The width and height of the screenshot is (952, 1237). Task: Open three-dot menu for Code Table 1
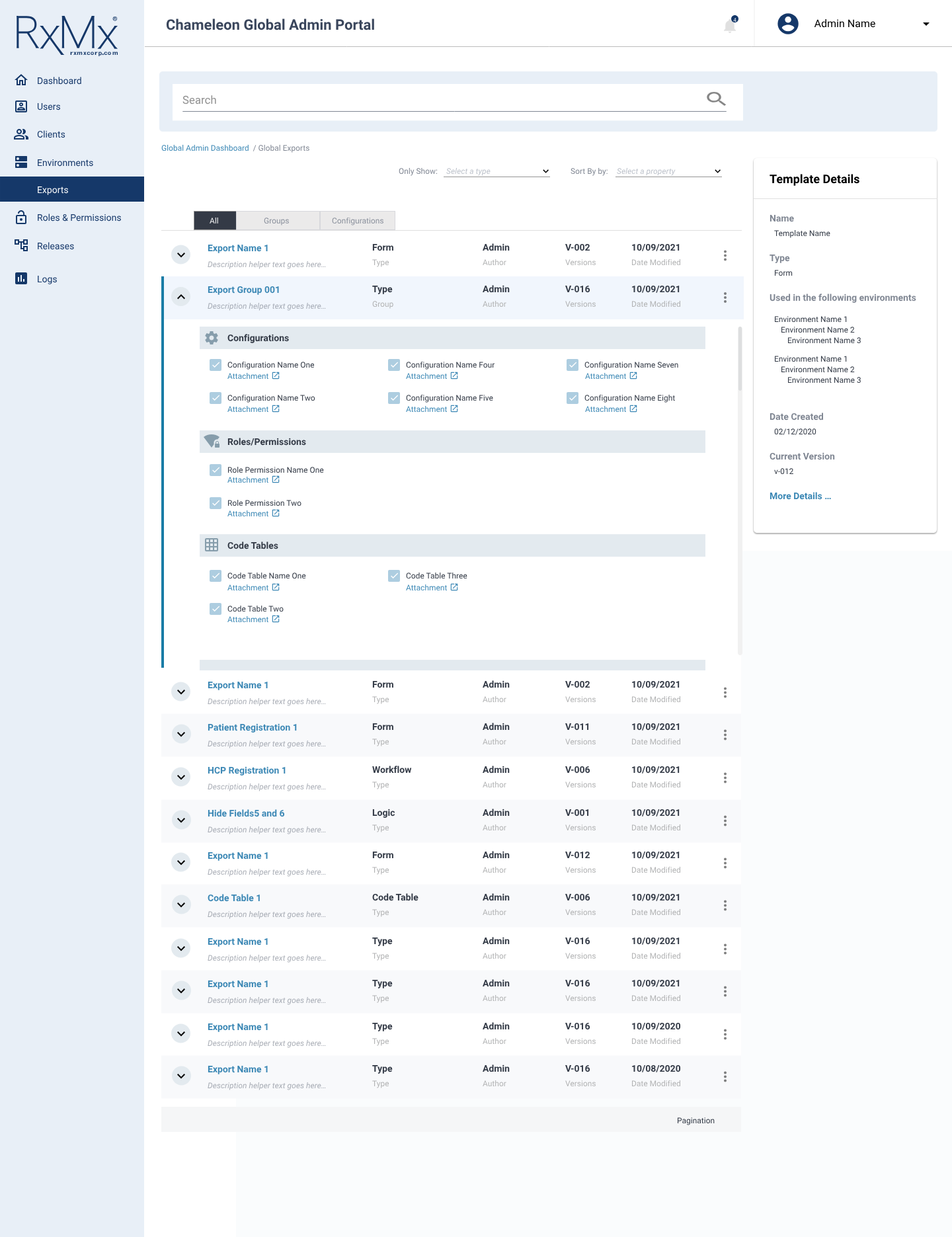click(725, 906)
